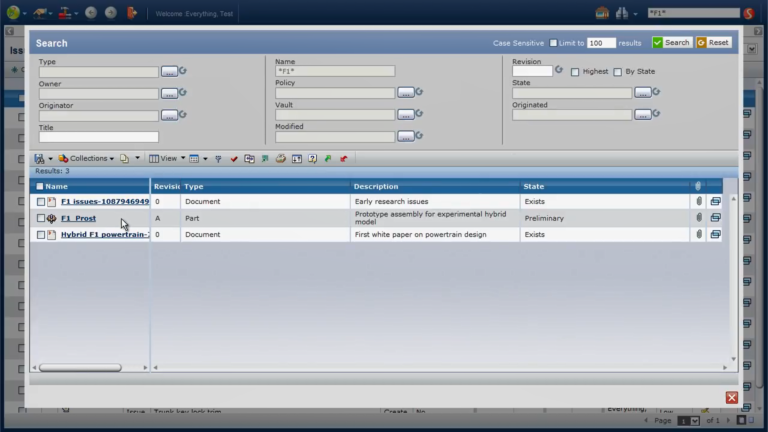Open new window icon for F1_Prost row
Viewport: 768px width, 432px height.
click(715, 218)
